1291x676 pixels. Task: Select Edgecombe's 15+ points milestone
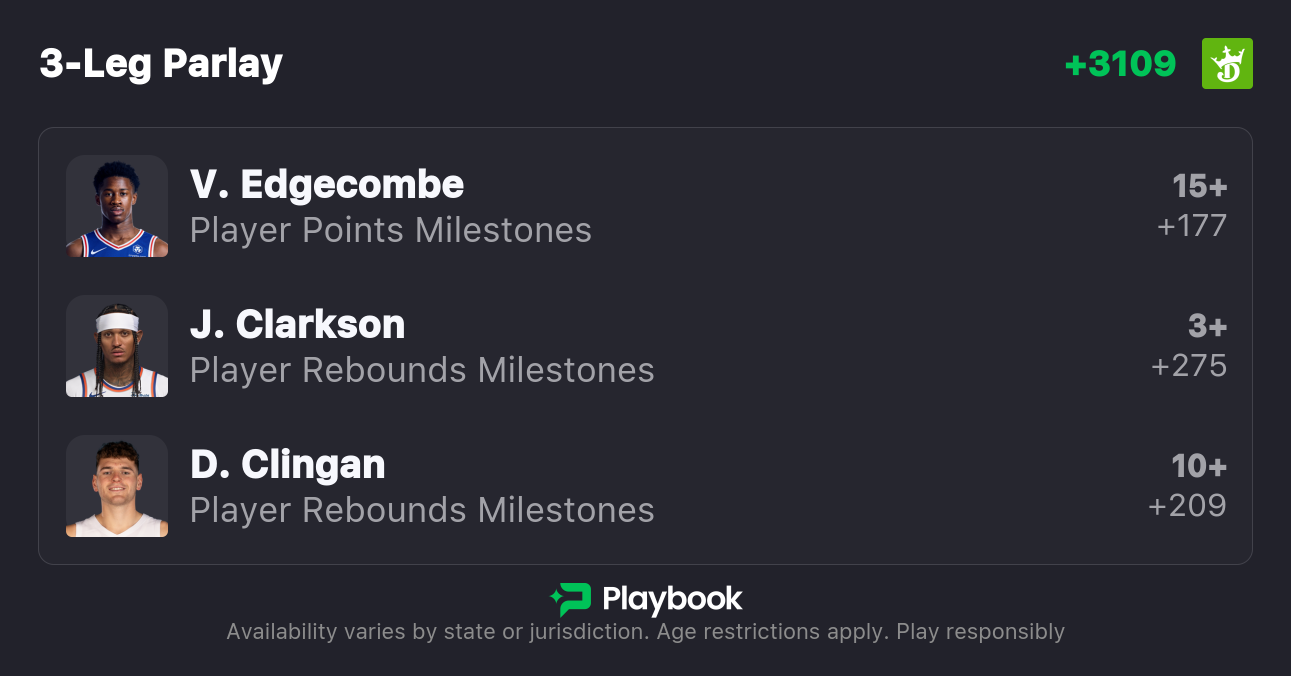point(1199,186)
